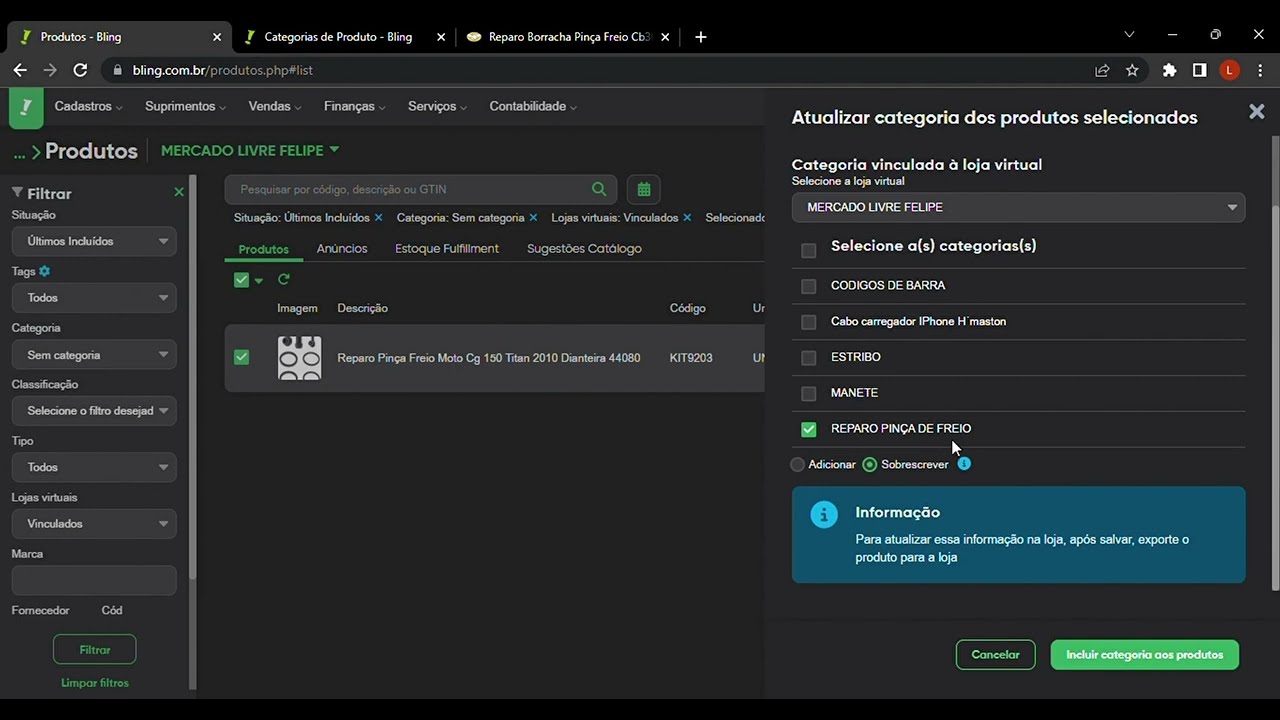Close the Produtos - Bling tab

(217, 37)
